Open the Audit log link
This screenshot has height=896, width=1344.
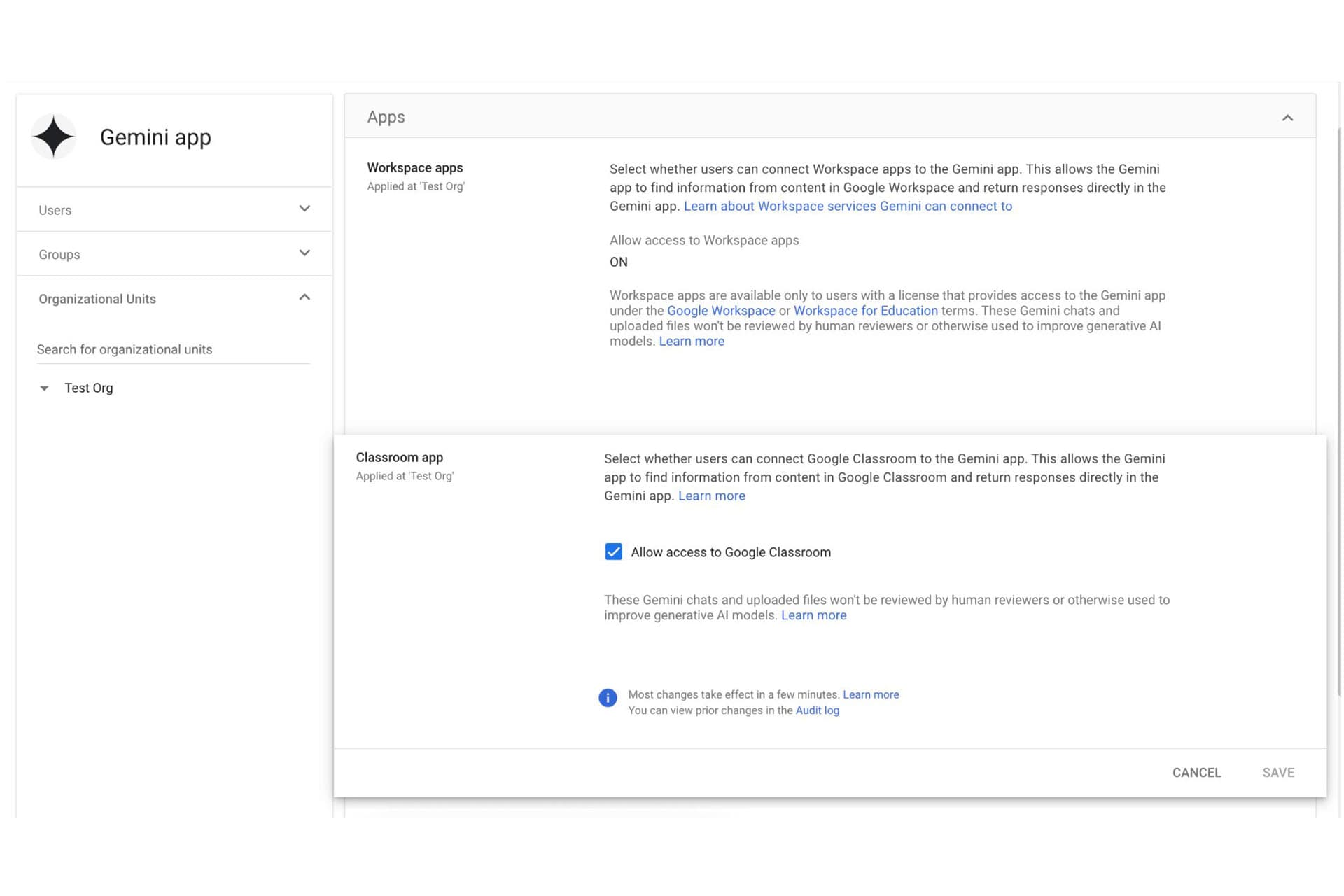pos(818,710)
